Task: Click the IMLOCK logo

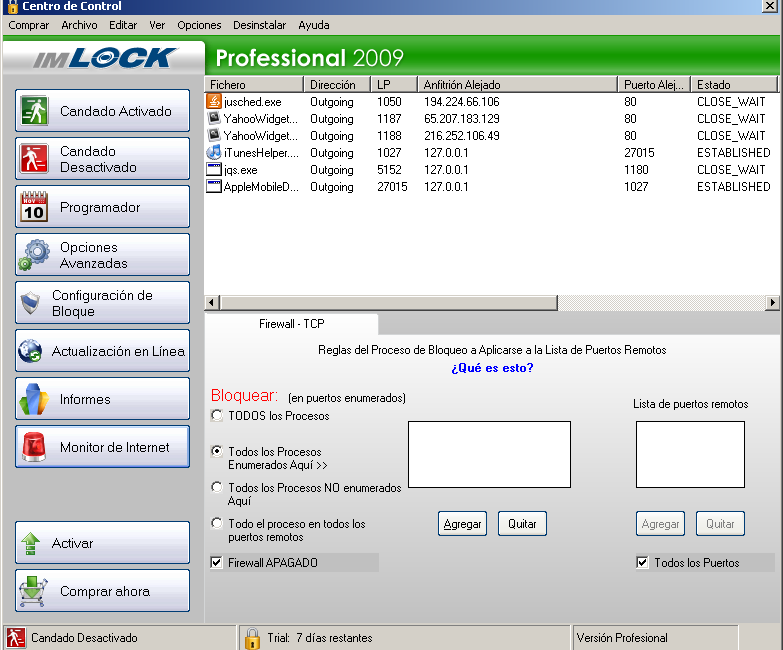Action: pyautogui.click(x=105, y=58)
